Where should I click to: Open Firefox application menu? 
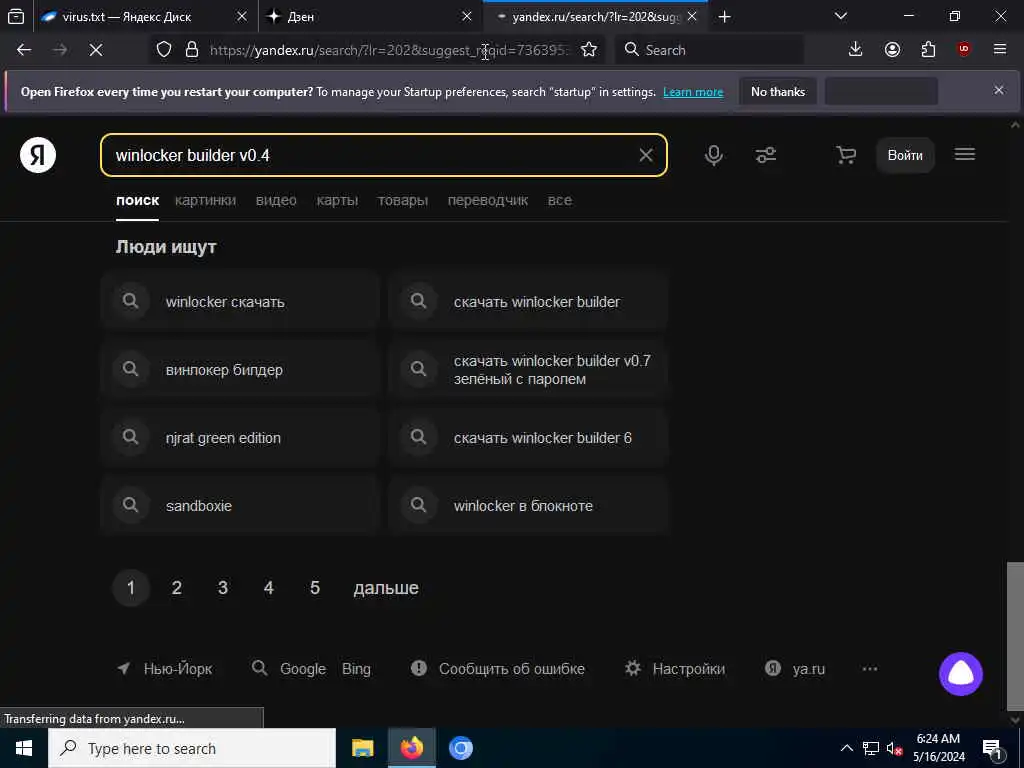[x=1000, y=49]
